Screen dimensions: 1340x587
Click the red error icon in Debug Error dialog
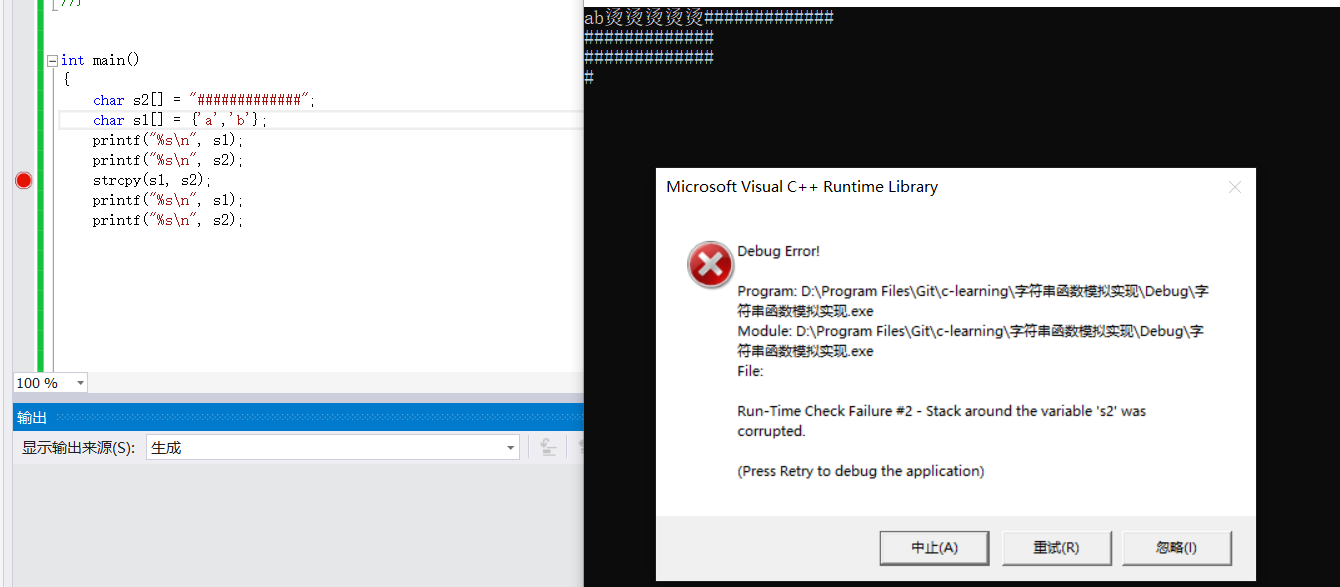[710, 265]
